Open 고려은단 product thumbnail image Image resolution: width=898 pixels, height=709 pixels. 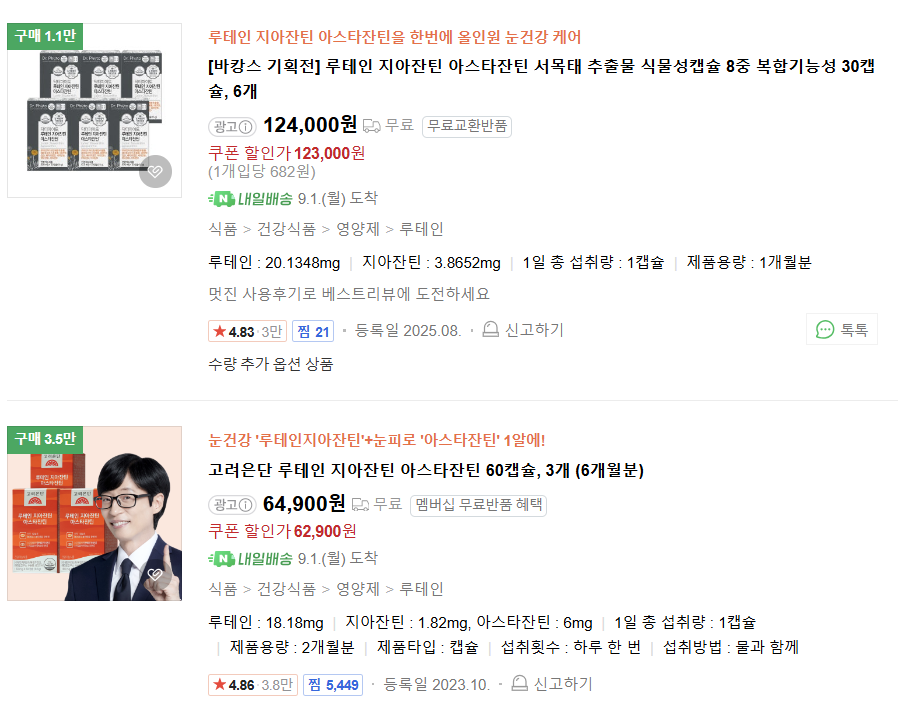coord(94,513)
